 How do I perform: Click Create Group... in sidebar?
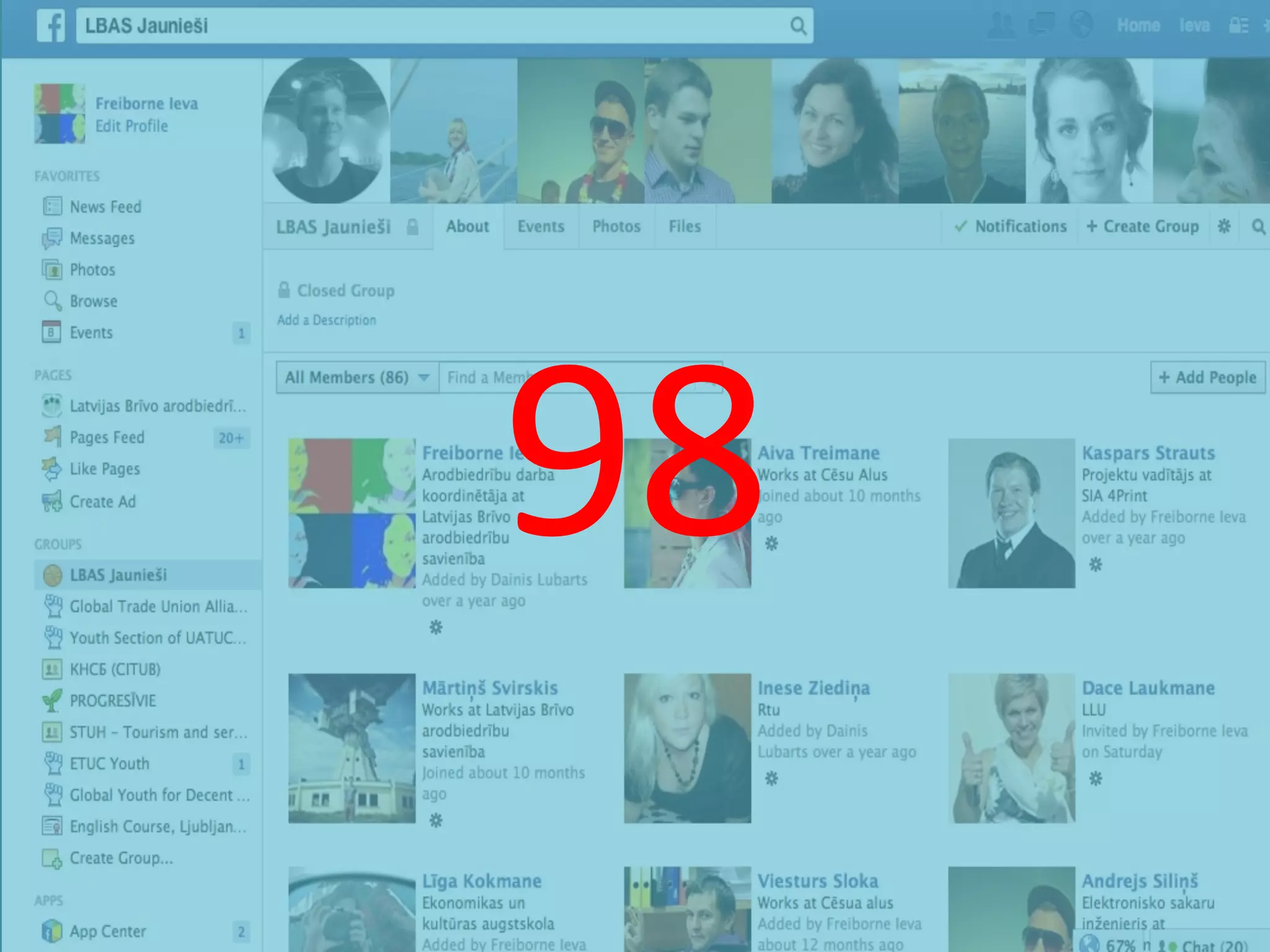(x=121, y=858)
